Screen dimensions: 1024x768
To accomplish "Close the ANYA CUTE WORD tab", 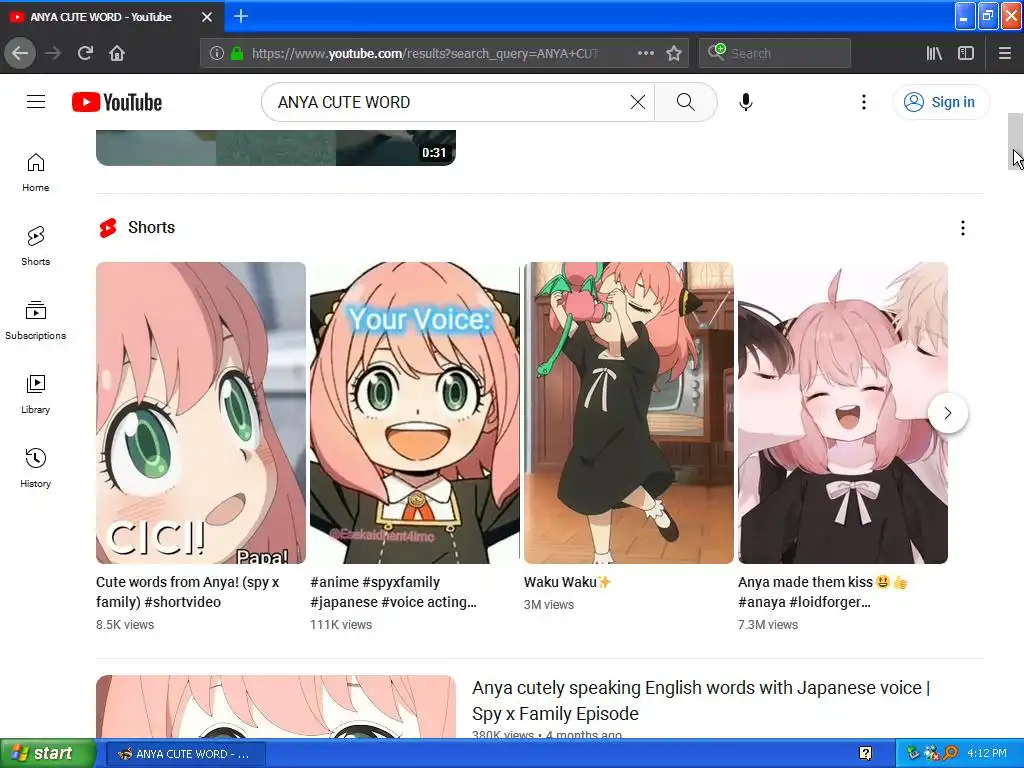I will pyautogui.click(x=207, y=17).
